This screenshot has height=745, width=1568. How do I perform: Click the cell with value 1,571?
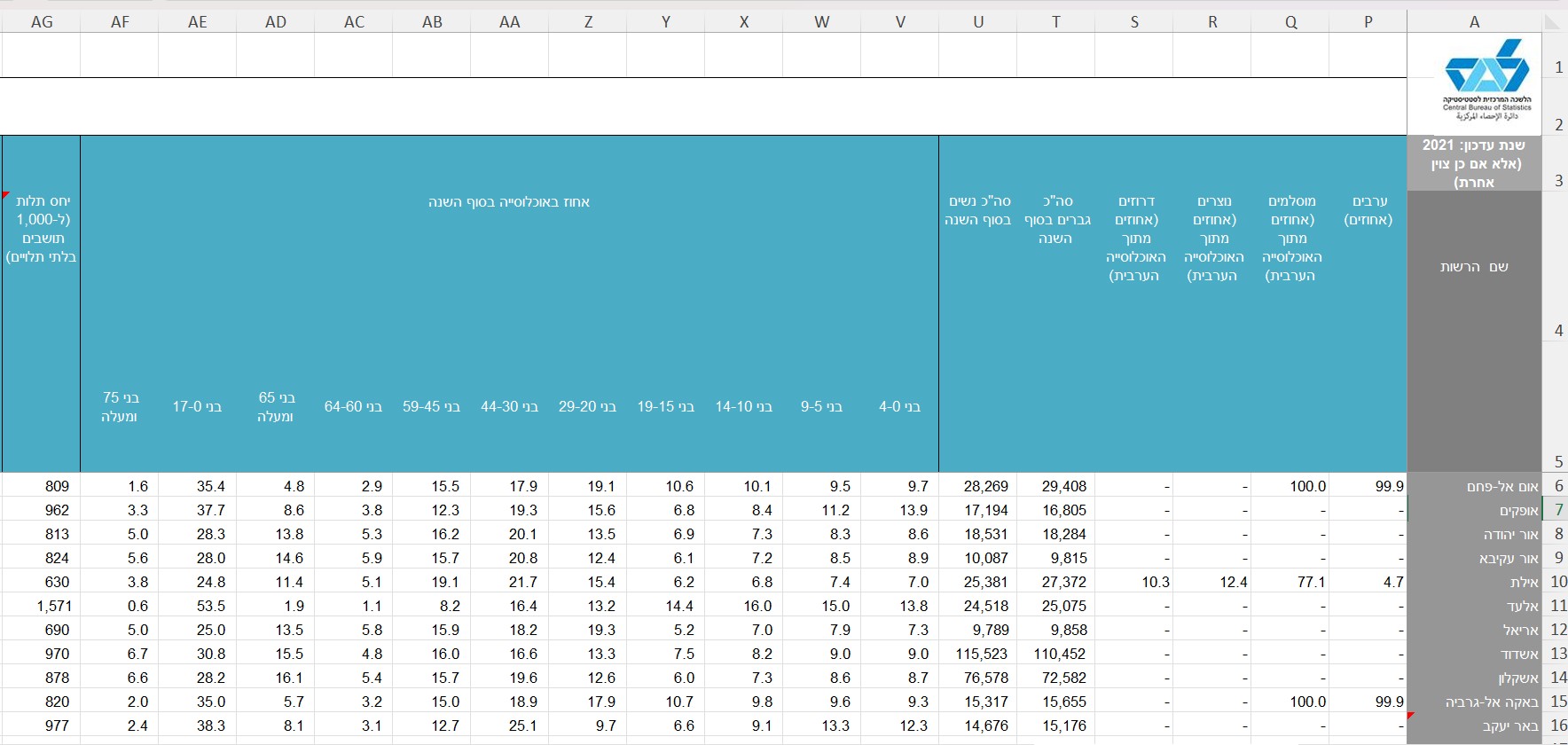pos(42,607)
